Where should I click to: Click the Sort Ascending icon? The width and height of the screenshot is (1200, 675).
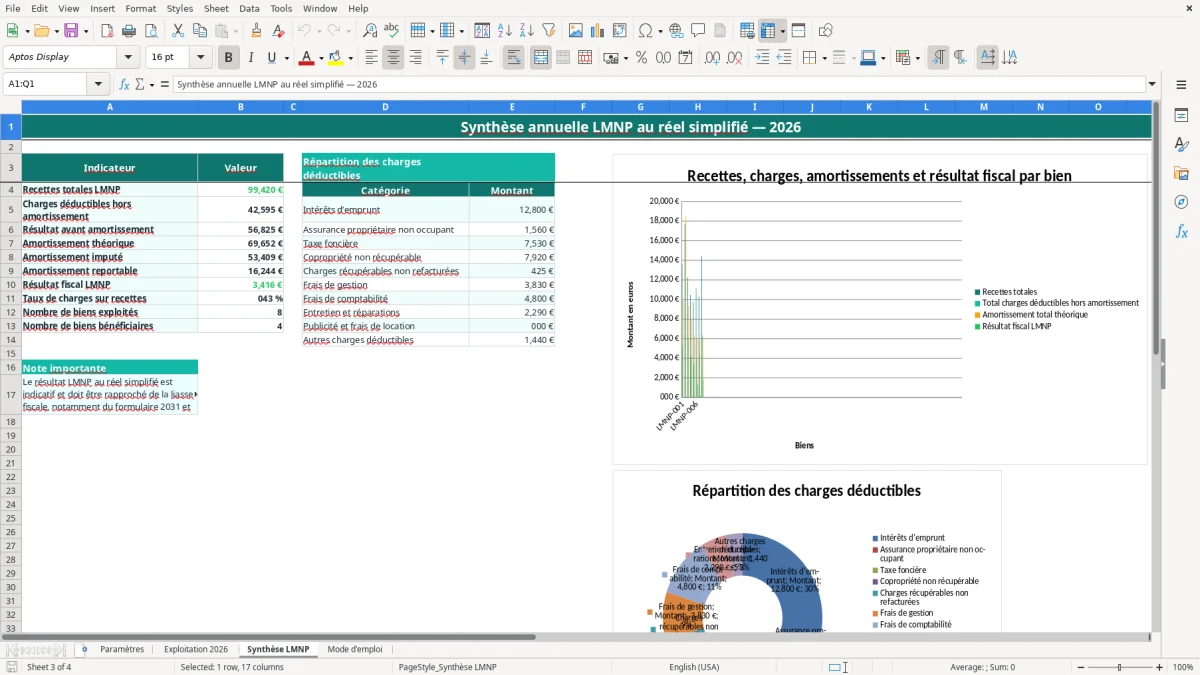pos(505,31)
